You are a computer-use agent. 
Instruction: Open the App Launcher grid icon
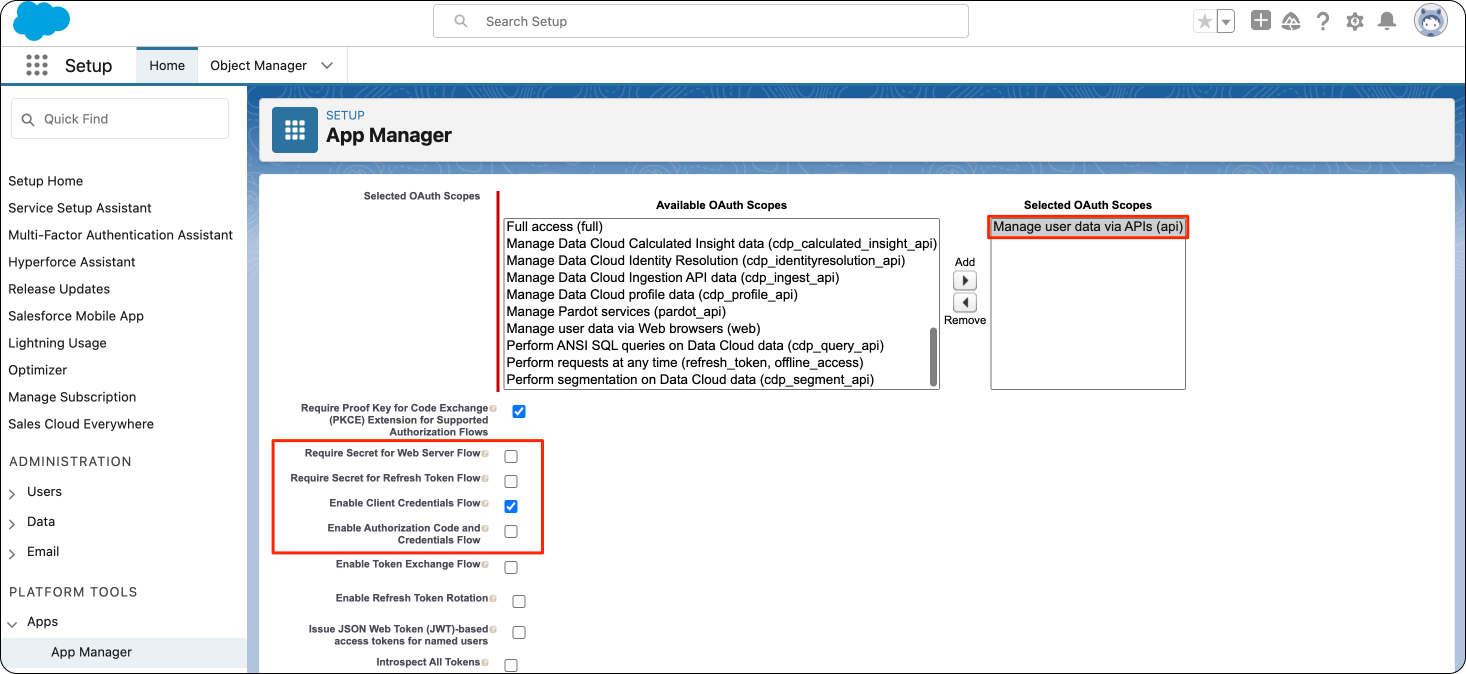pyautogui.click(x=37, y=65)
